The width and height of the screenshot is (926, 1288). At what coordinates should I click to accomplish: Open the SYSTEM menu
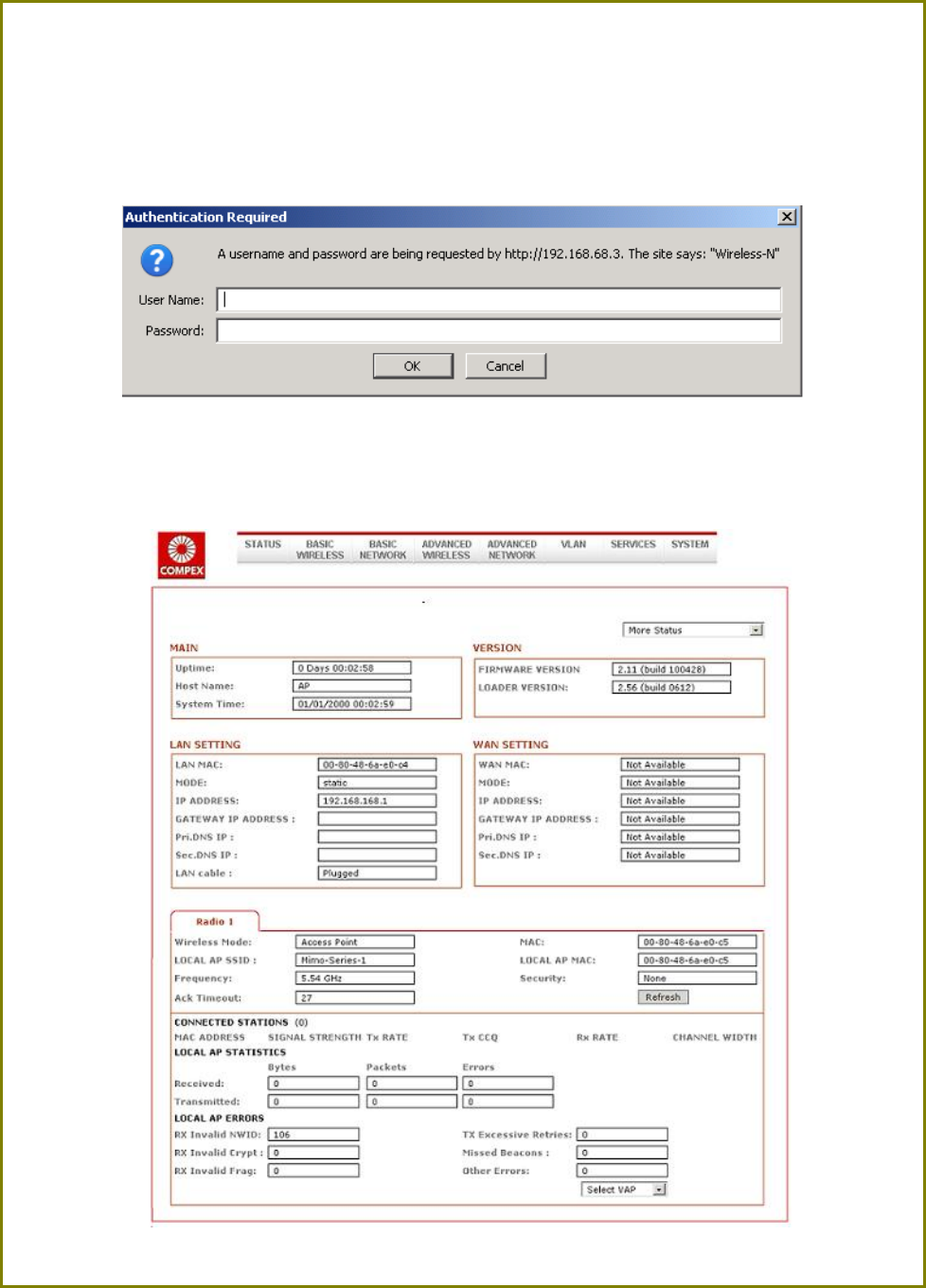689,545
